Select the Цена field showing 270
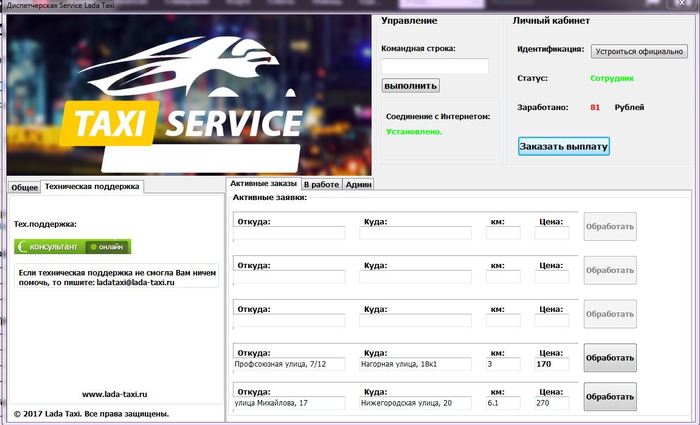Viewport: 700px width, 425px height. tap(552, 403)
